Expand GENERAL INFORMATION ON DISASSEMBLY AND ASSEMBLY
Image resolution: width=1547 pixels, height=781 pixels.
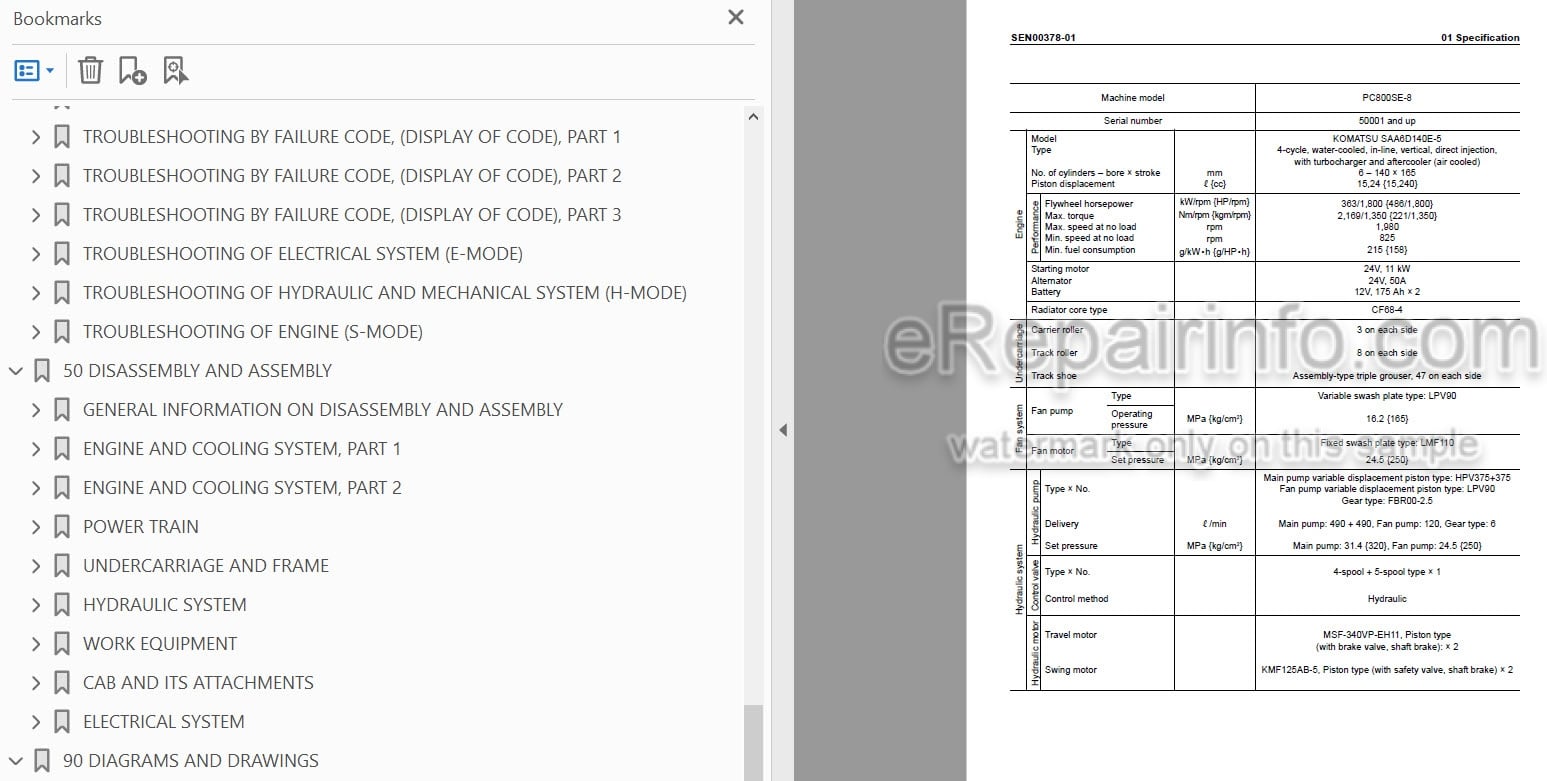click(36, 410)
